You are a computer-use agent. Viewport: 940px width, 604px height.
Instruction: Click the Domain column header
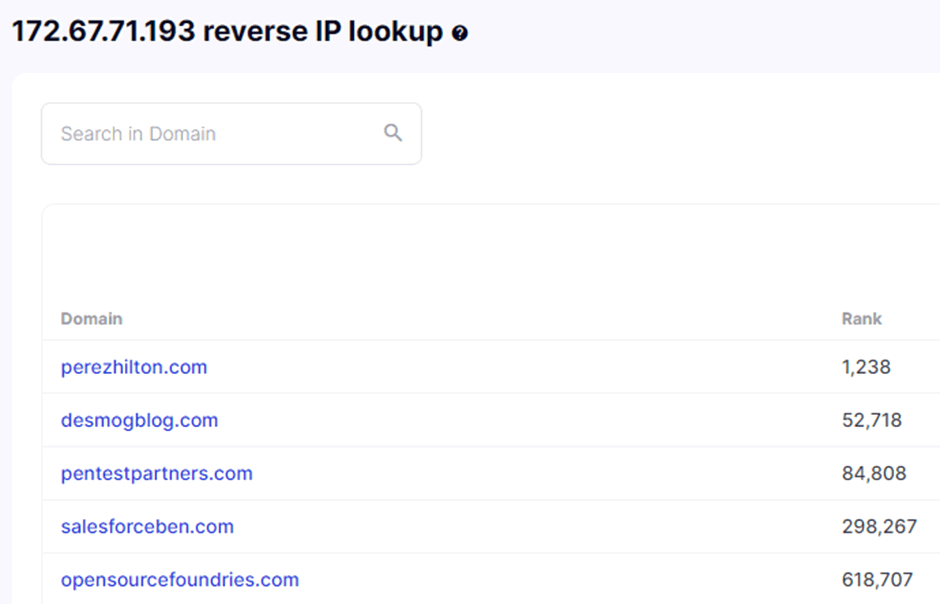point(92,319)
